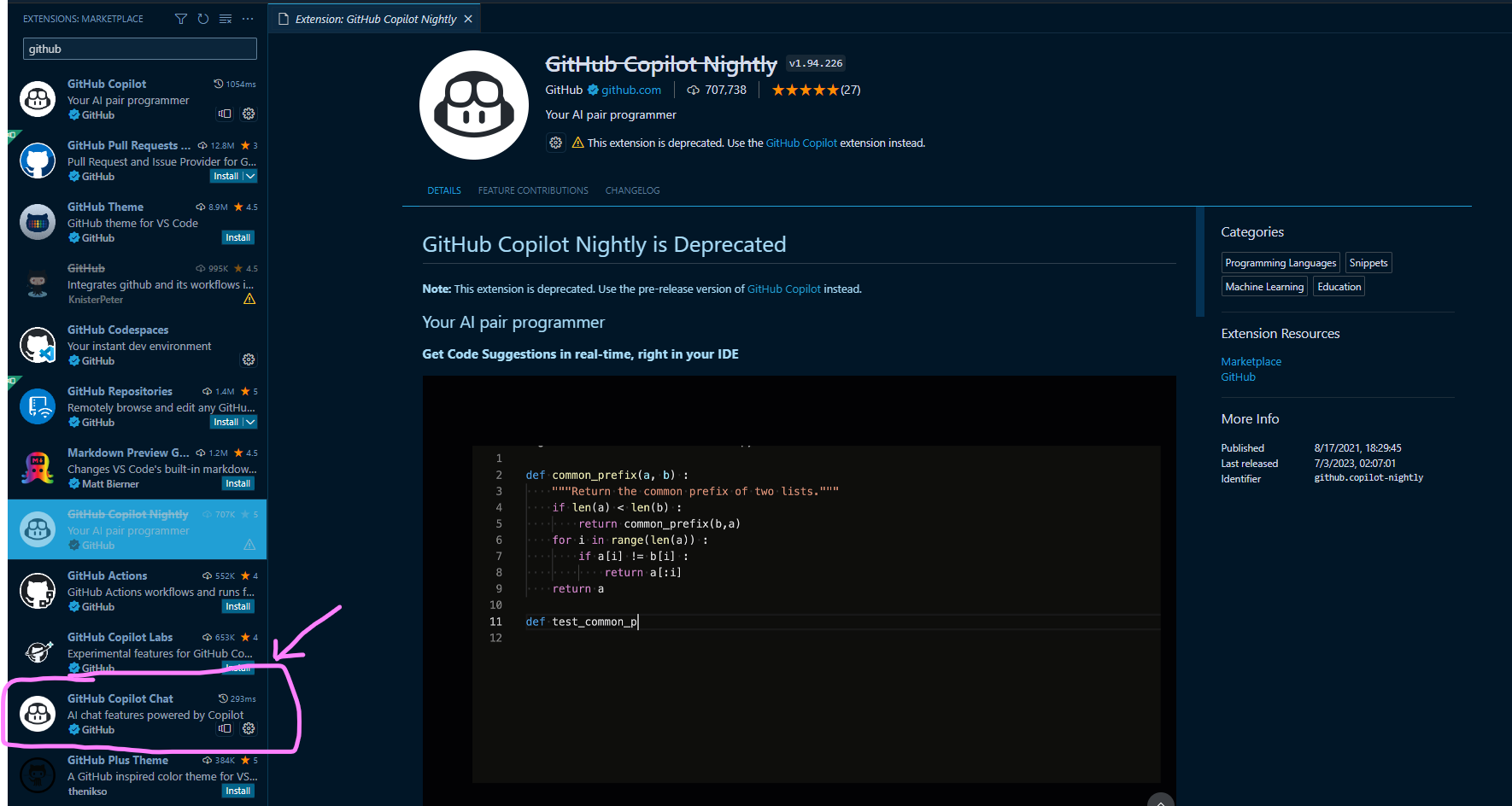Image resolution: width=1512 pixels, height=806 pixels.
Task: Open the Extensions panel more actions (…) menu
Action: pyautogui.click(x=247, y=18)
